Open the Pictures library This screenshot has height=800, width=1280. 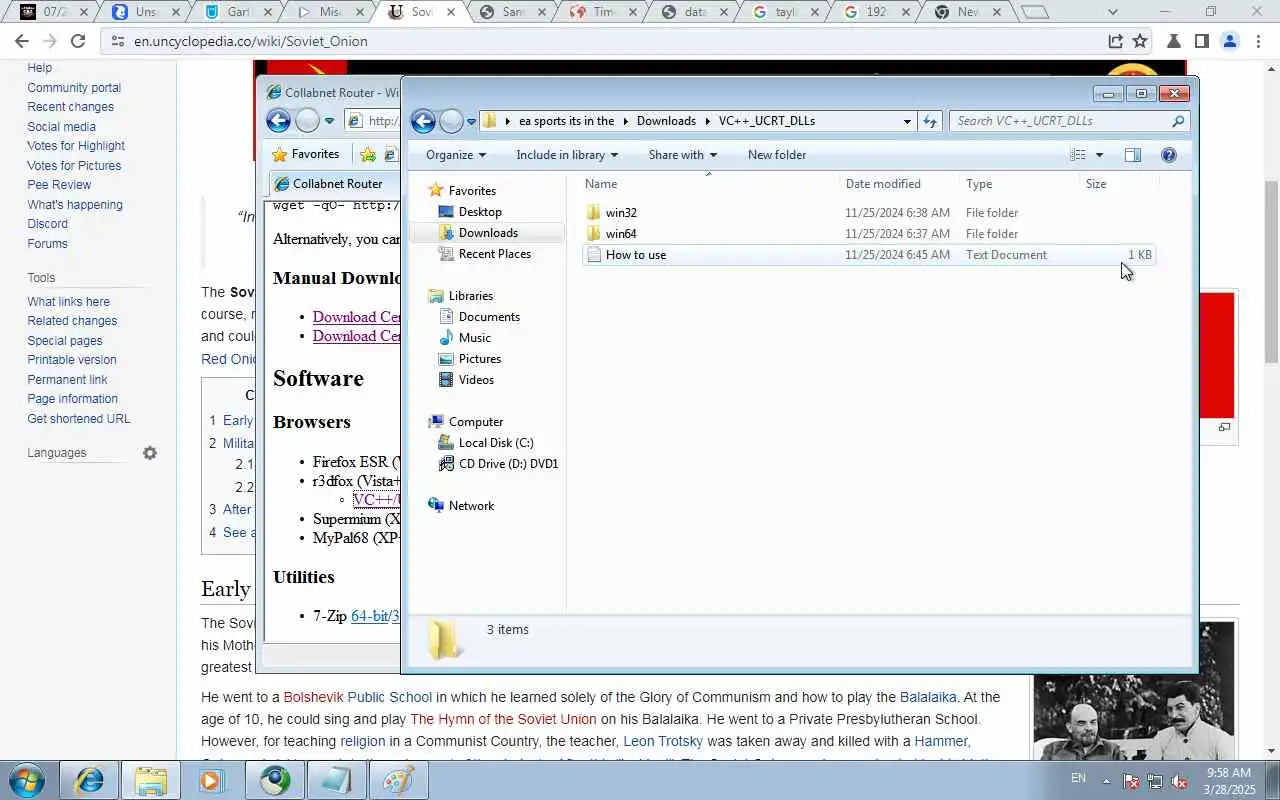479,359
